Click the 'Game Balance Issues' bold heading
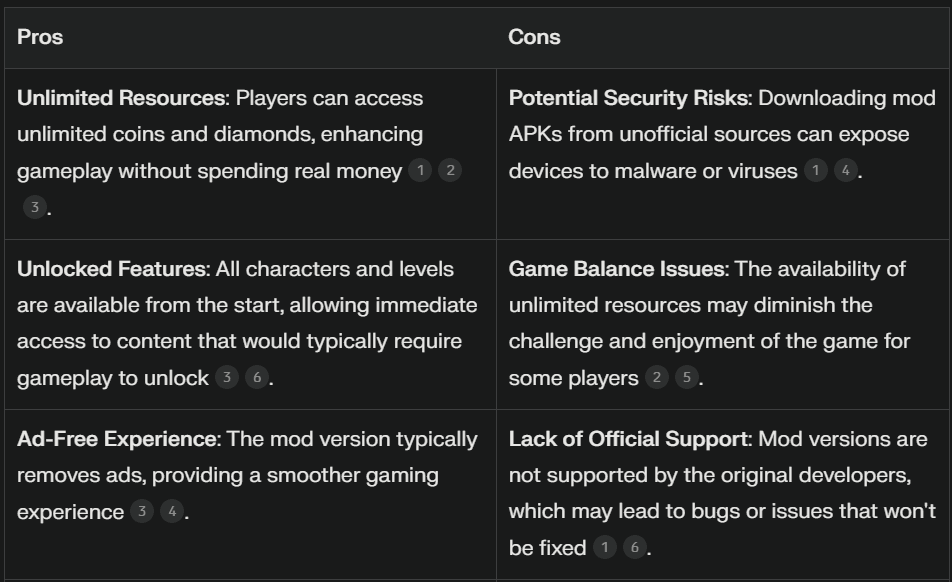Image resolution: width=952 pixels, height=582 pixels. 617,269
